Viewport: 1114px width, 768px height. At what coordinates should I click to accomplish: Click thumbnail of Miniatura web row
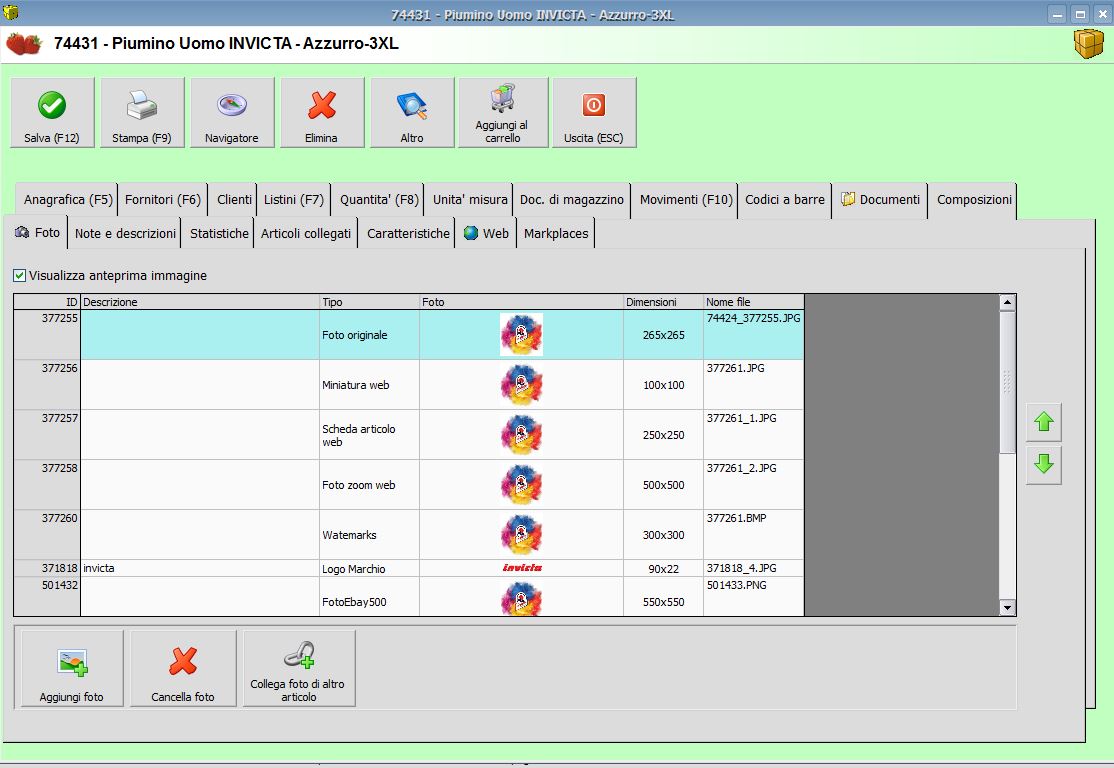click(521, 384)
